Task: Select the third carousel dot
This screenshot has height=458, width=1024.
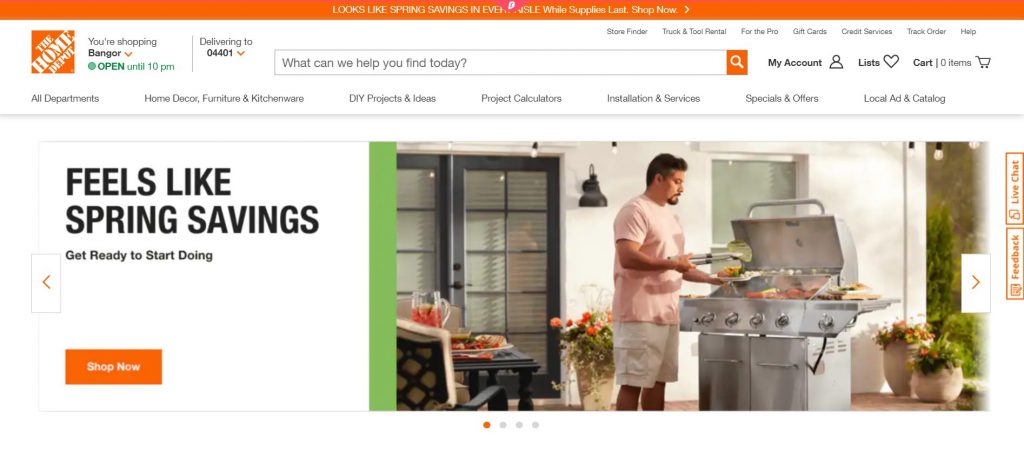Action: pyautogui.click(x=519, y=425)
